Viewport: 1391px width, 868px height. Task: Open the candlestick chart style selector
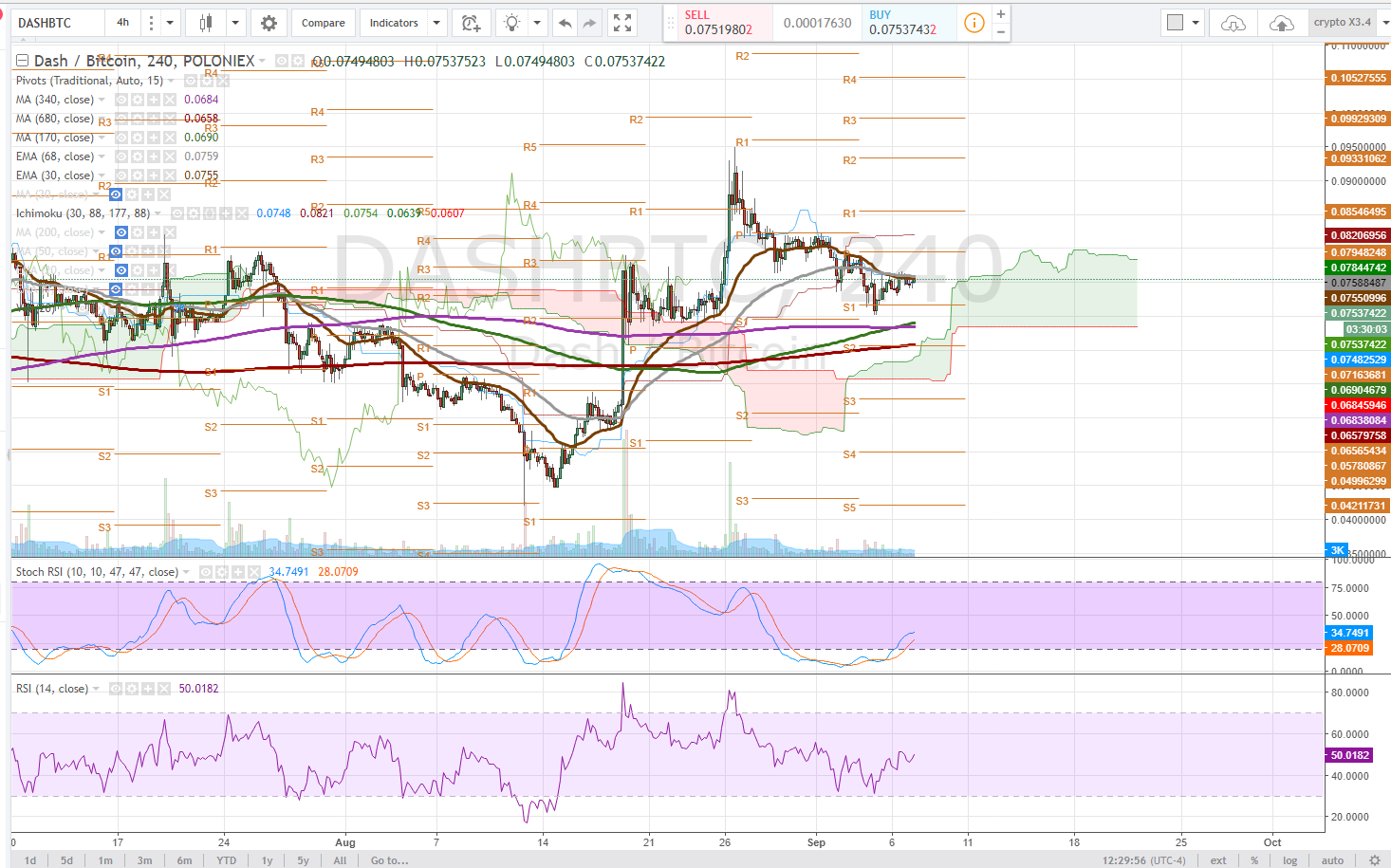pos(206,23)
